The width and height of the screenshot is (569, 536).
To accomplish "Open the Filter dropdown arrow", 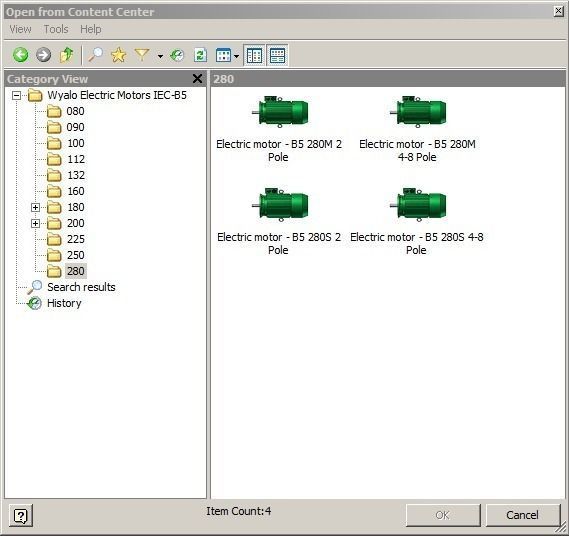I will pyautogui.click(x=160, y=56).
